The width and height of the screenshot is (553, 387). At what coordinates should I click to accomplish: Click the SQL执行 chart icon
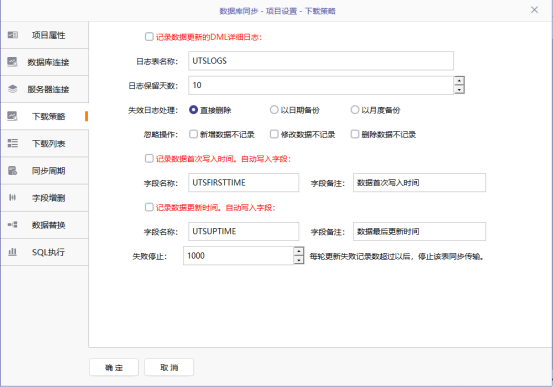pos(12,252)
